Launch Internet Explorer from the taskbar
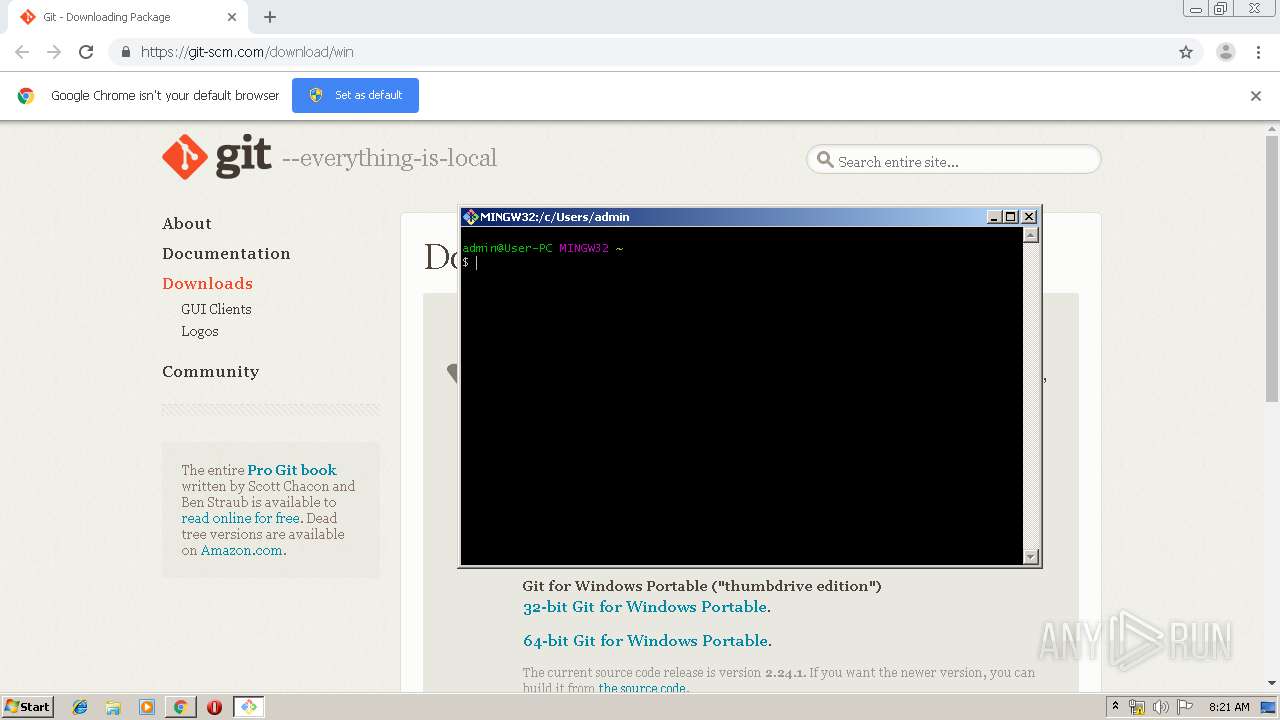 coord(81,707)
